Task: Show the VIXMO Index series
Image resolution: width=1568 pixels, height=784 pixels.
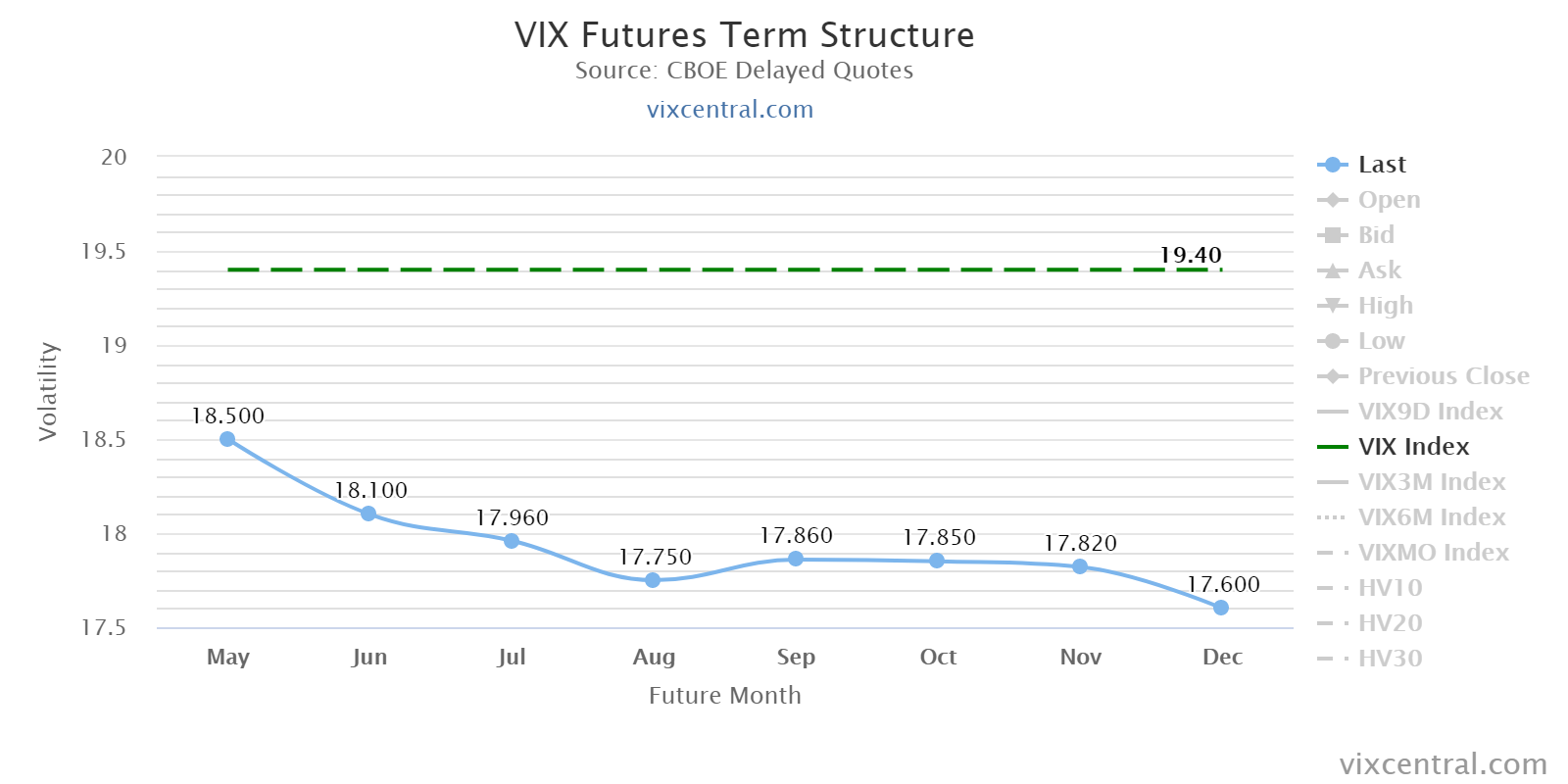Action: coord(1433,553)
